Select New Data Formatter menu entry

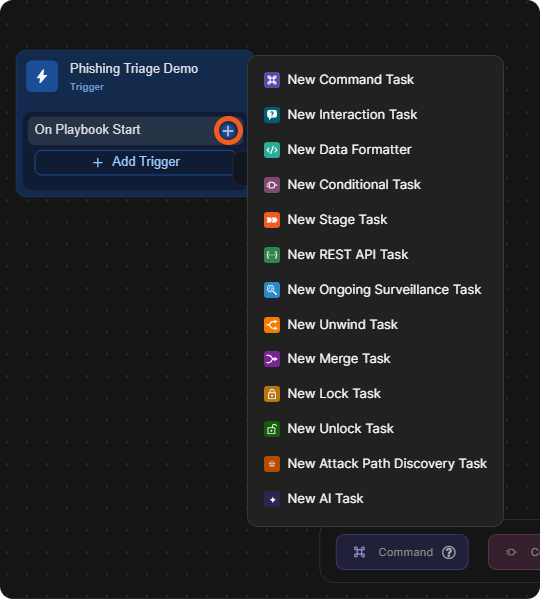click(x=375, y=150)
